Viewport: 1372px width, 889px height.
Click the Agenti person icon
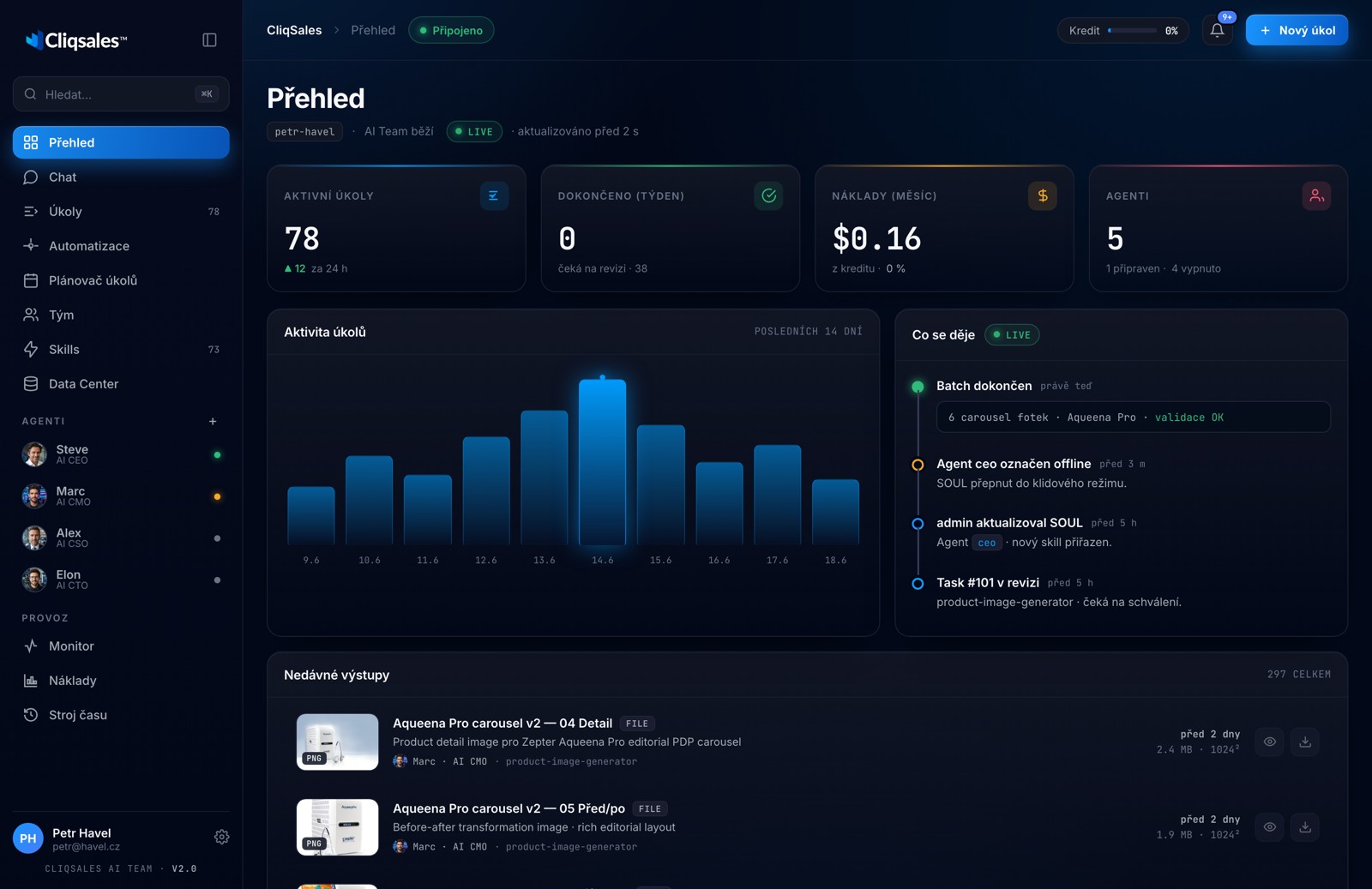click(1316, 195)
